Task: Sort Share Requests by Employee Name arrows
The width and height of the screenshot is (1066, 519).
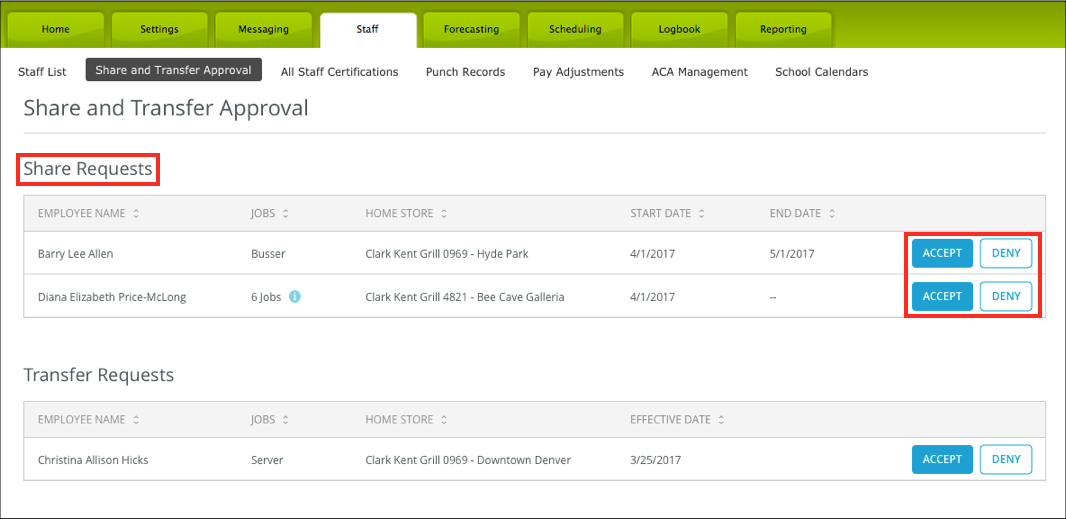Action: point(136,214)
